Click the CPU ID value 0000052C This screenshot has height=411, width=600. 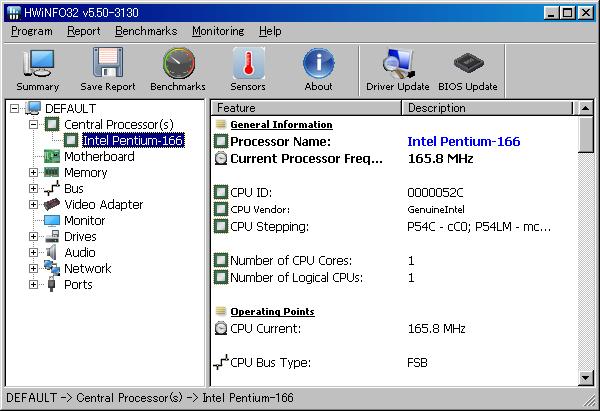pyautogui.click(x=435, y=192)
